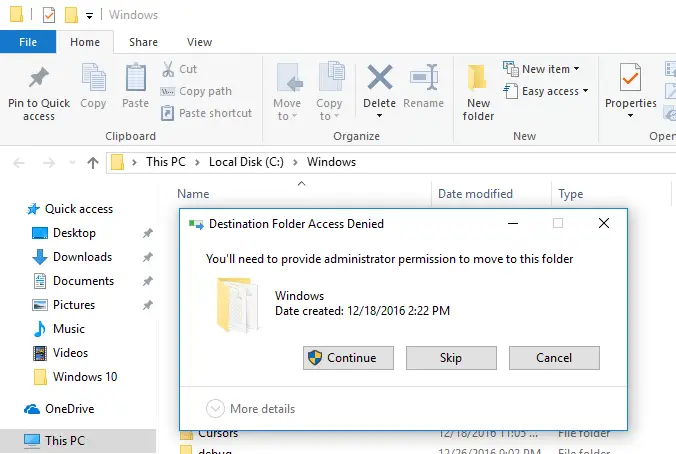Click the new folder quick-access toolbar icon
This screenshot has width=676, height=454.
coord(71,15)
